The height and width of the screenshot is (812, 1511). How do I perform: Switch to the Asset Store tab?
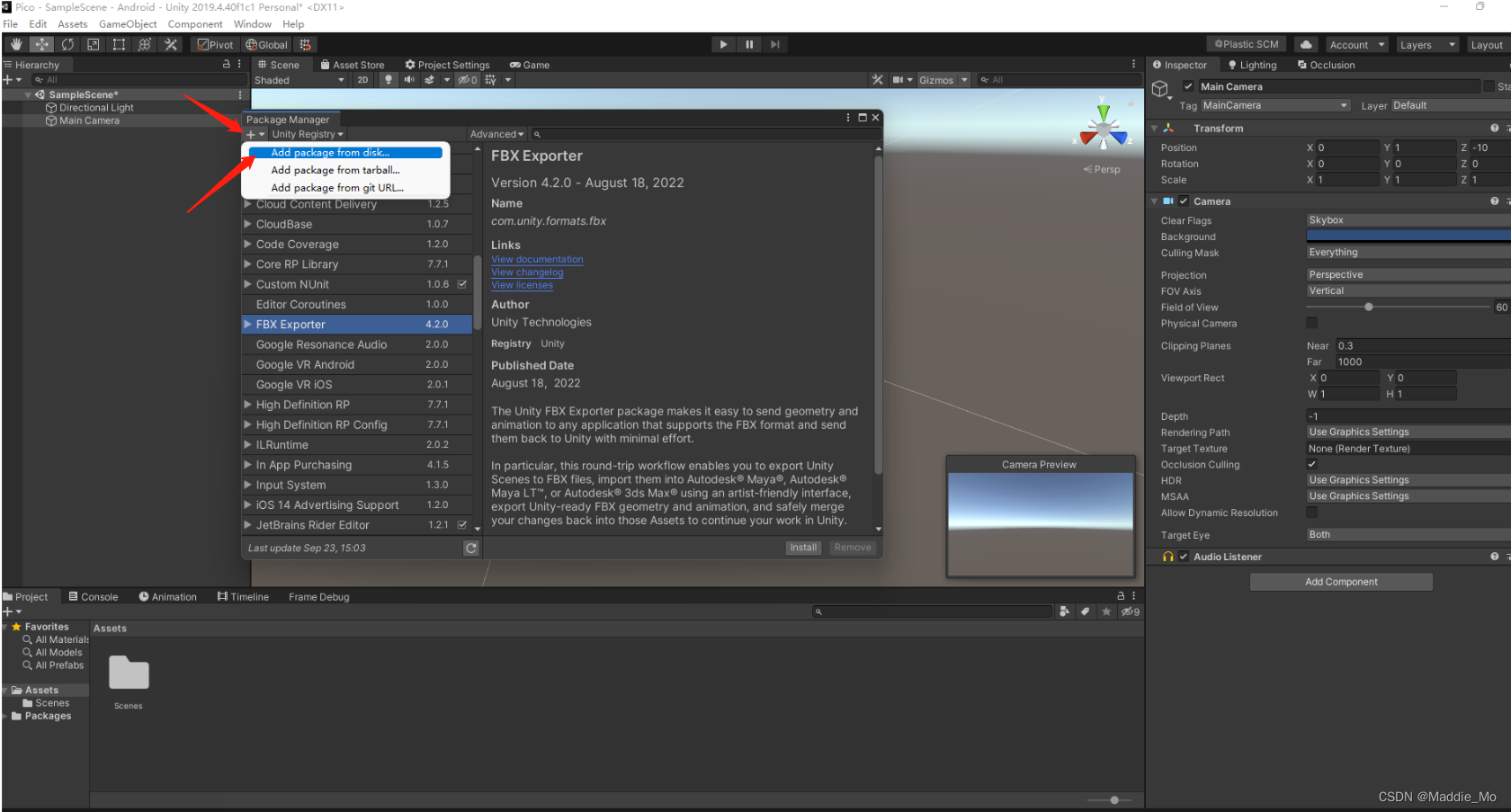point(353,65)
